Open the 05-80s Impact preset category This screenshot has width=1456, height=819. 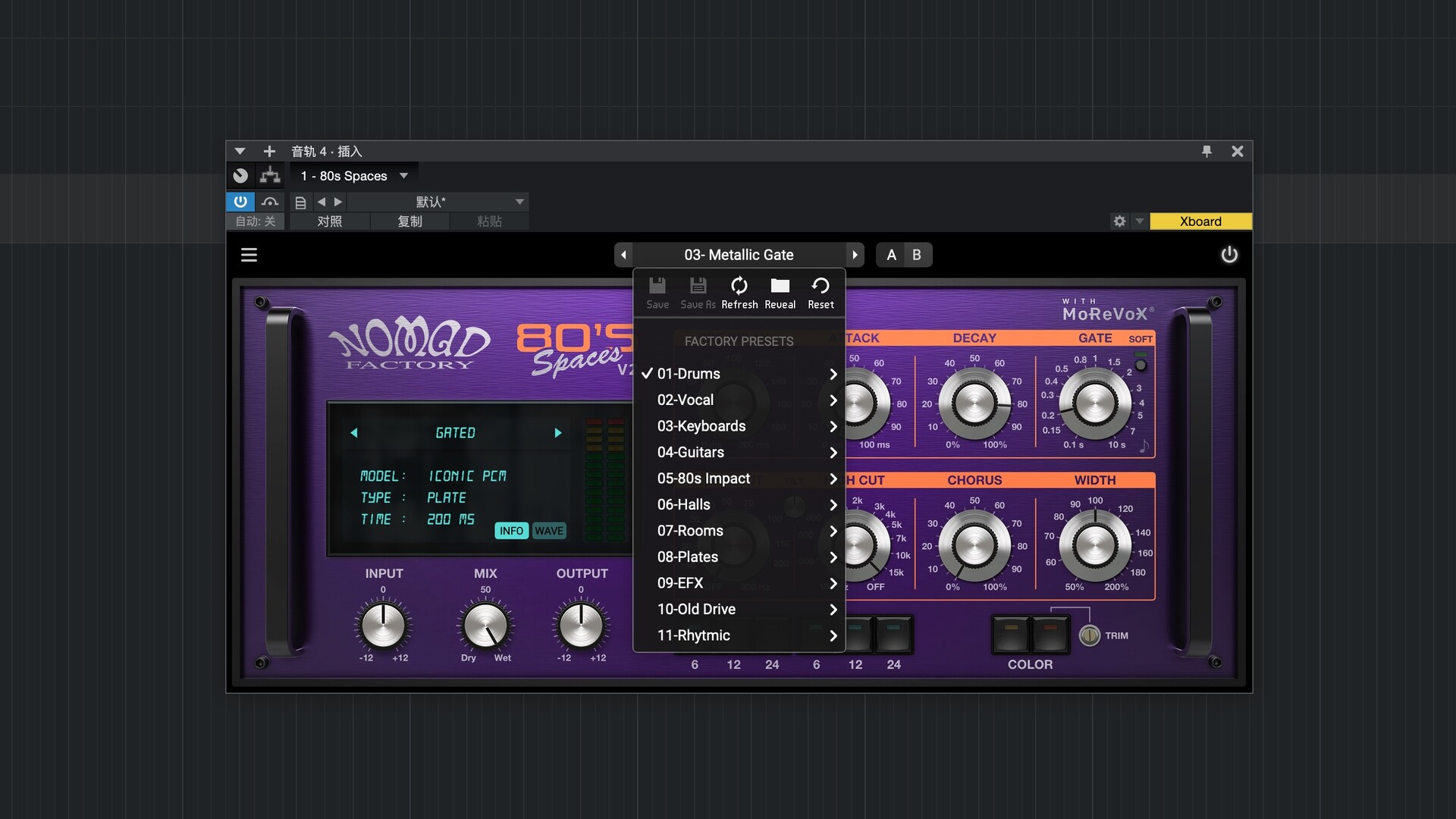tap(739, 479)
